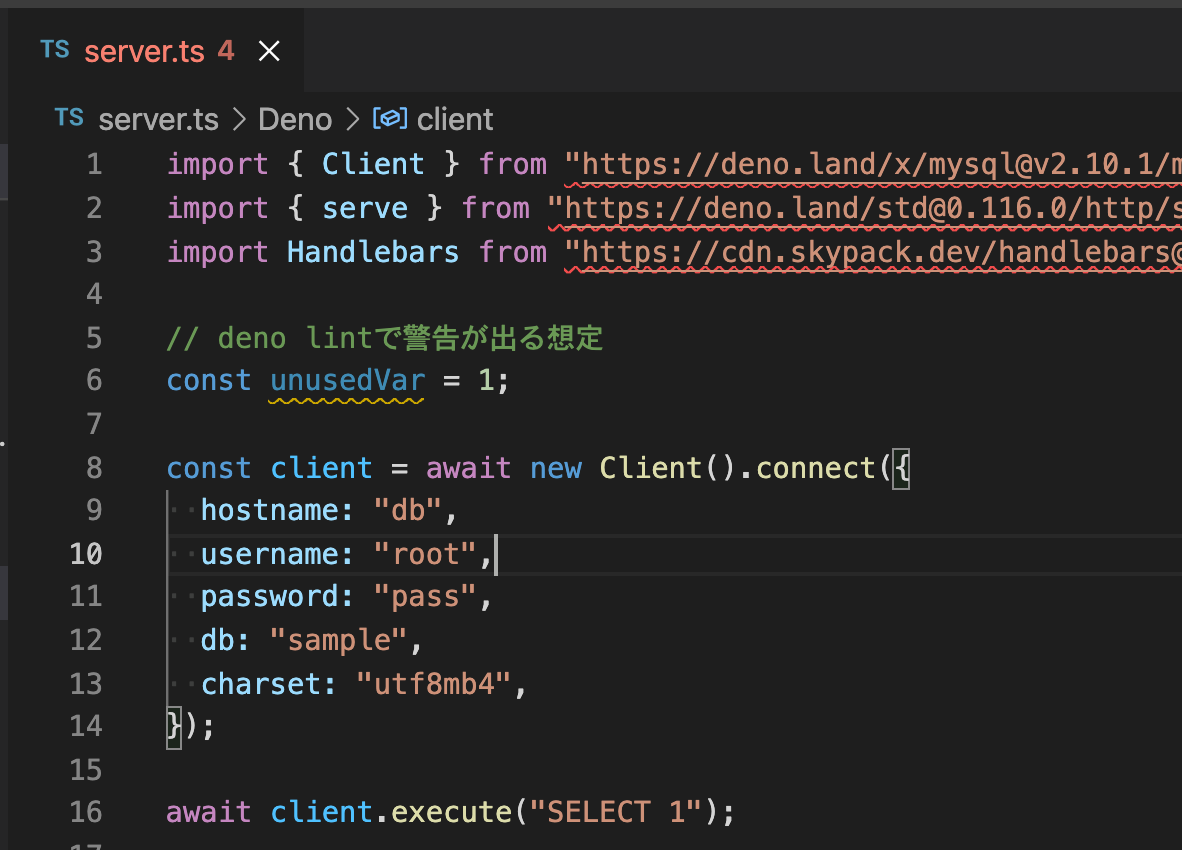Click line number 6 in the gutter

pos(94,380)
